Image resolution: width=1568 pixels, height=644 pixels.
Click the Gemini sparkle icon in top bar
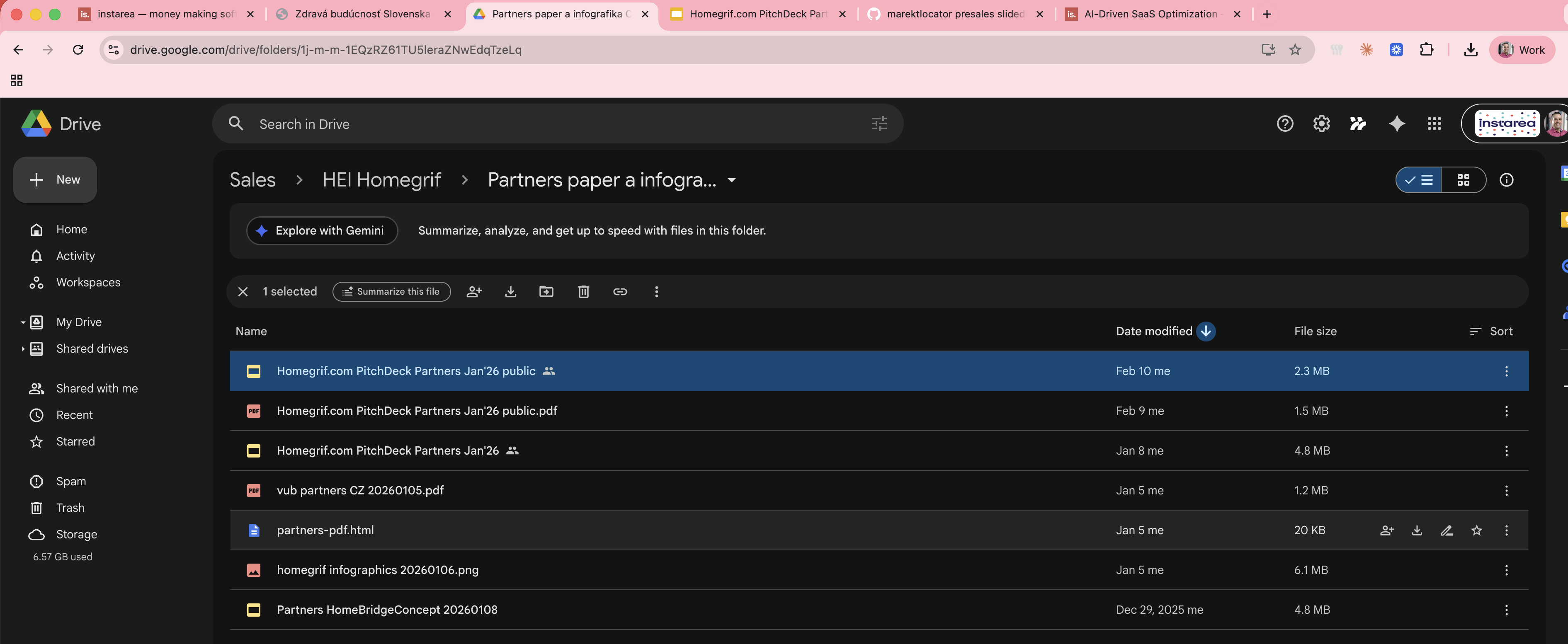(1397, 123)
